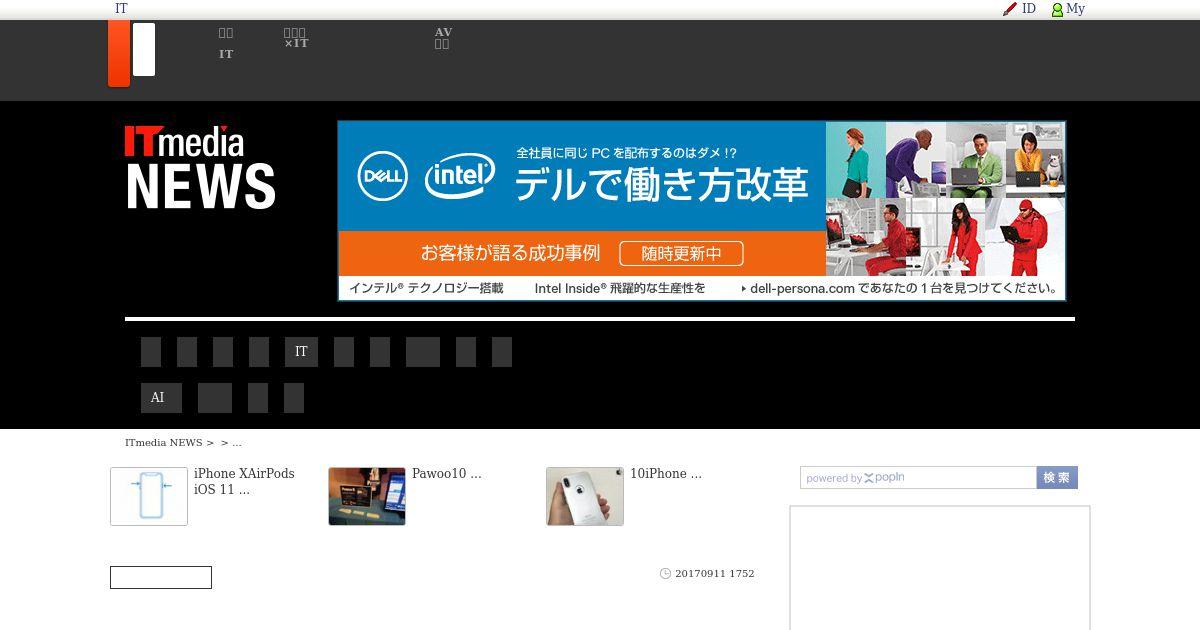Click the pencil icon beside ID
The height and width of the screenshot is (630, 1200).
(x=1010, y=9)
